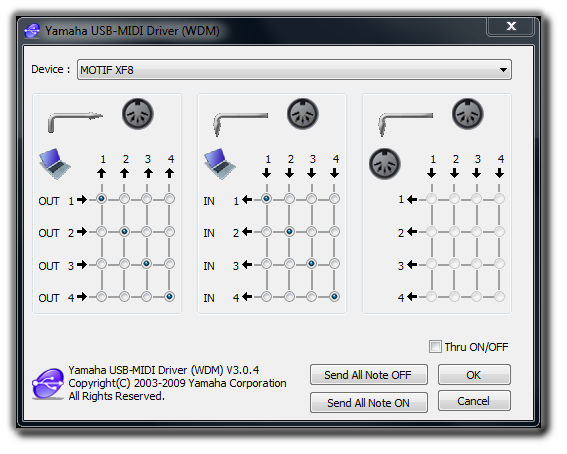The width and height of the screenshot is (567, 454).
Task: Click the cable icon in the Thru panel
Action: pos(405,124)
